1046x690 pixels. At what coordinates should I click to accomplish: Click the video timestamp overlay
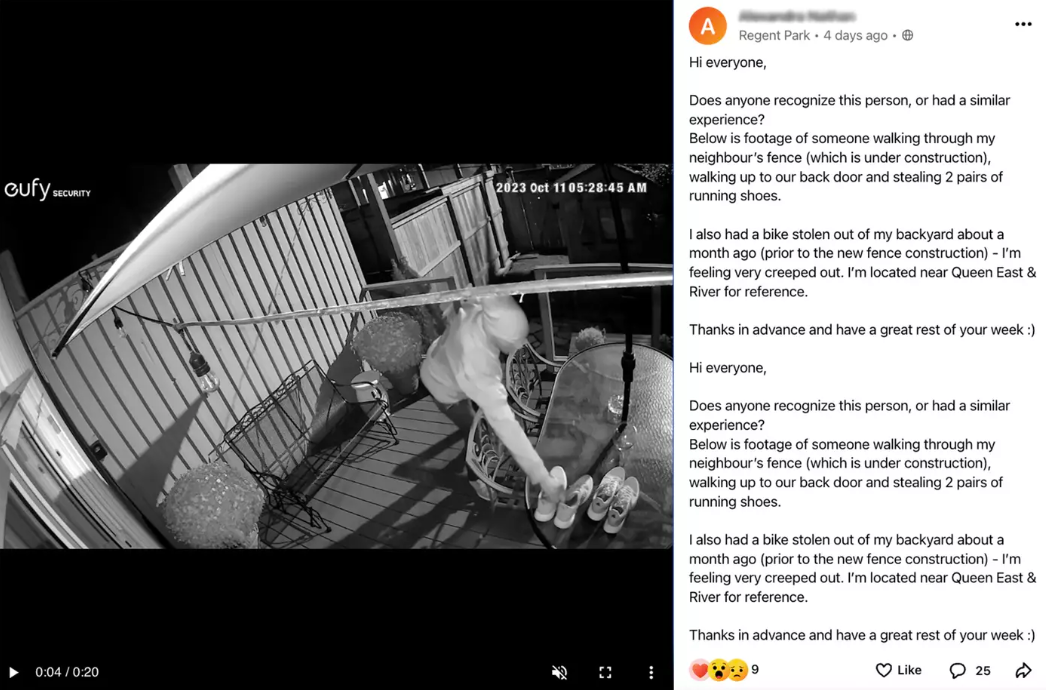[x=571, y=188]
